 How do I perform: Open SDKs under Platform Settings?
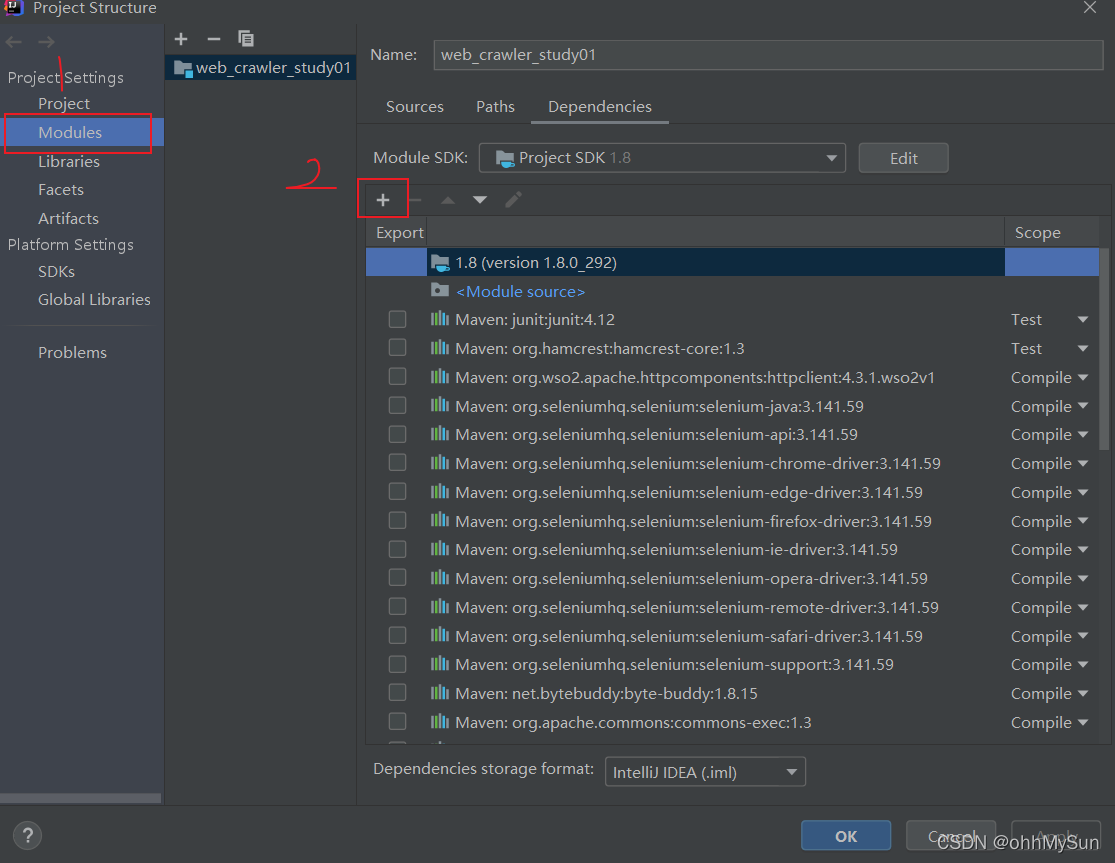coord(56,272)
